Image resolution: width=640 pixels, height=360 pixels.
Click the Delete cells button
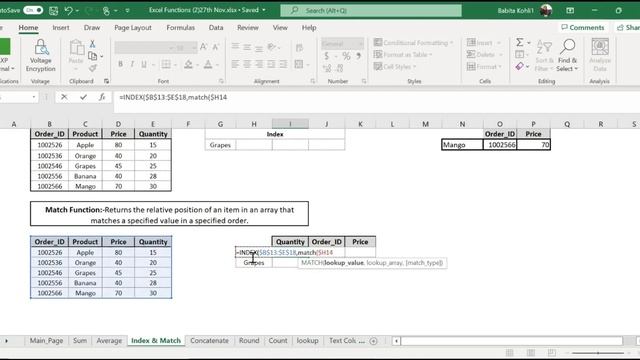click(x=484, y=54)
